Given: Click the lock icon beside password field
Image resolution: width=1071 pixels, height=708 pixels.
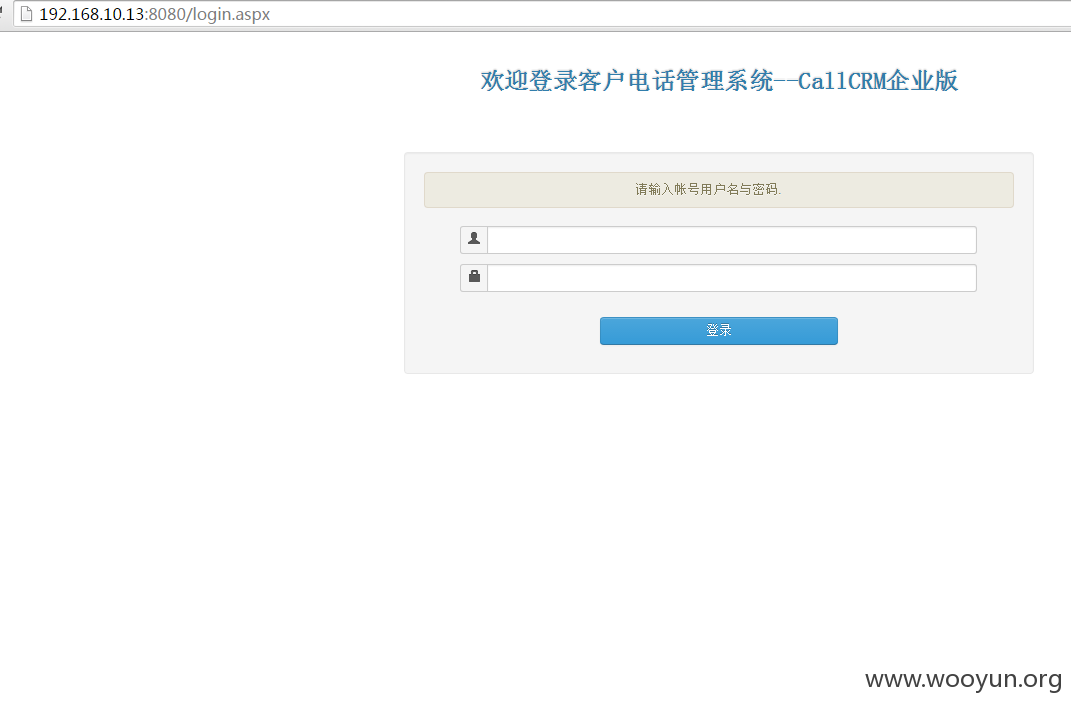Looking at the screenshot, I should tap(474, 276).
